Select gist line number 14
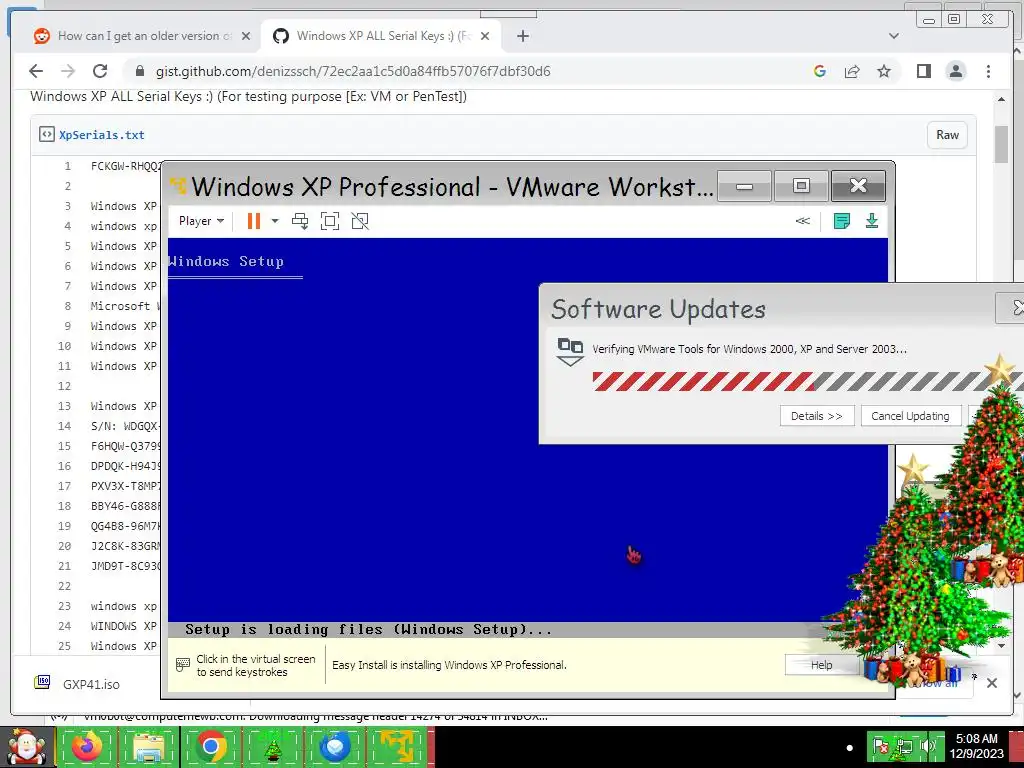The image size is (1024, 768). (65, 426)
